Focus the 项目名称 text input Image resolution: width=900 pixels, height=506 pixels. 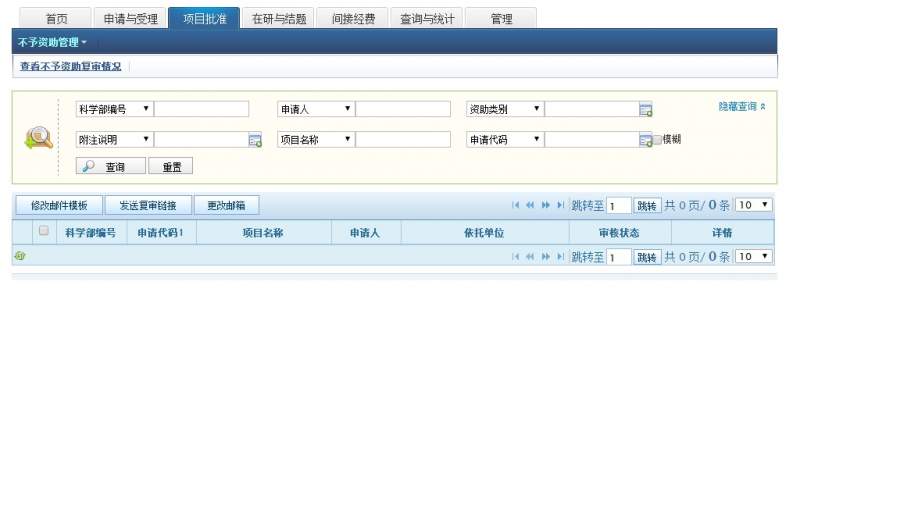click(x=403, y=139)
